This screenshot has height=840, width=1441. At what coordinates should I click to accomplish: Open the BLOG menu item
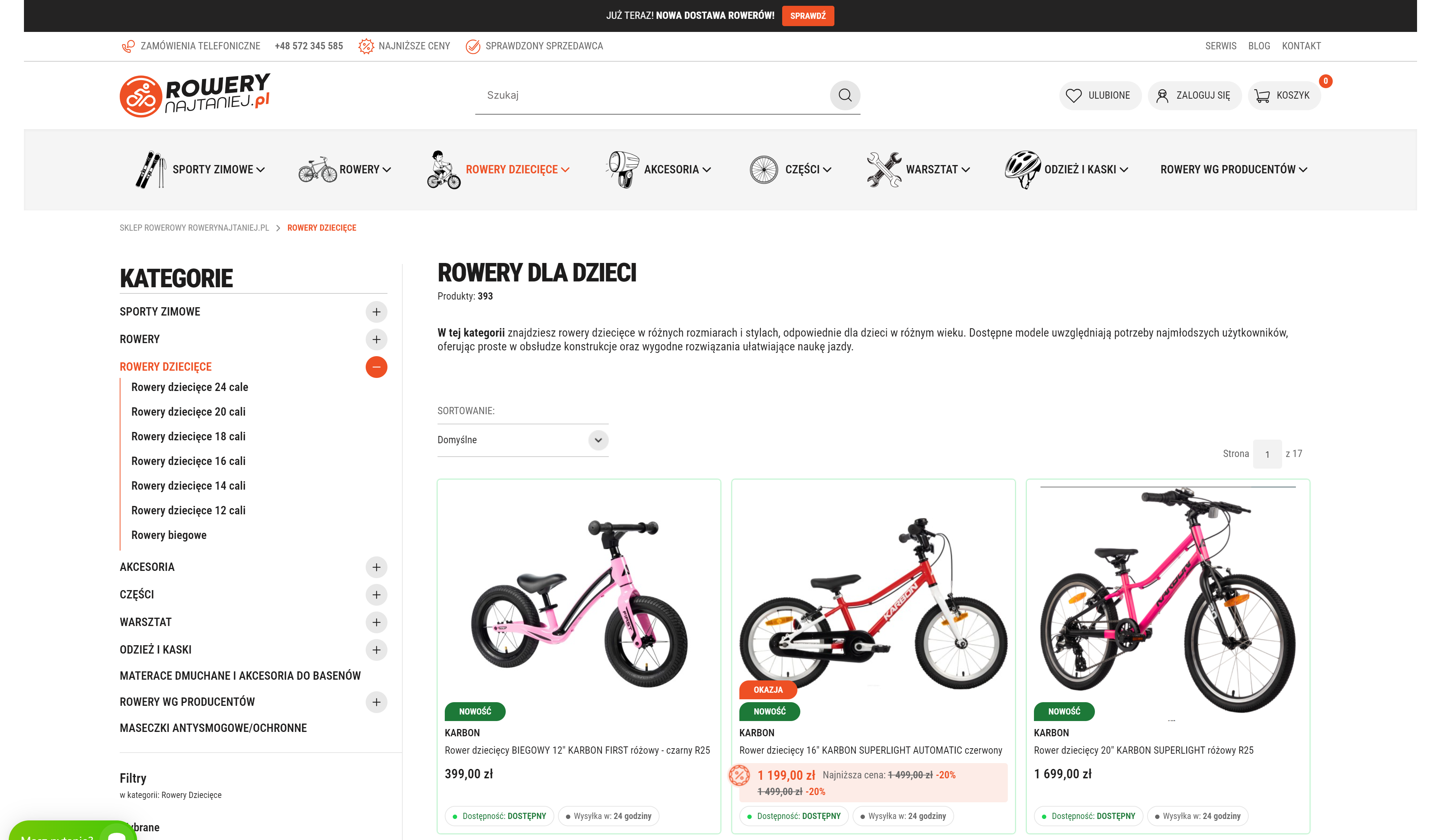click(1259, 46)
